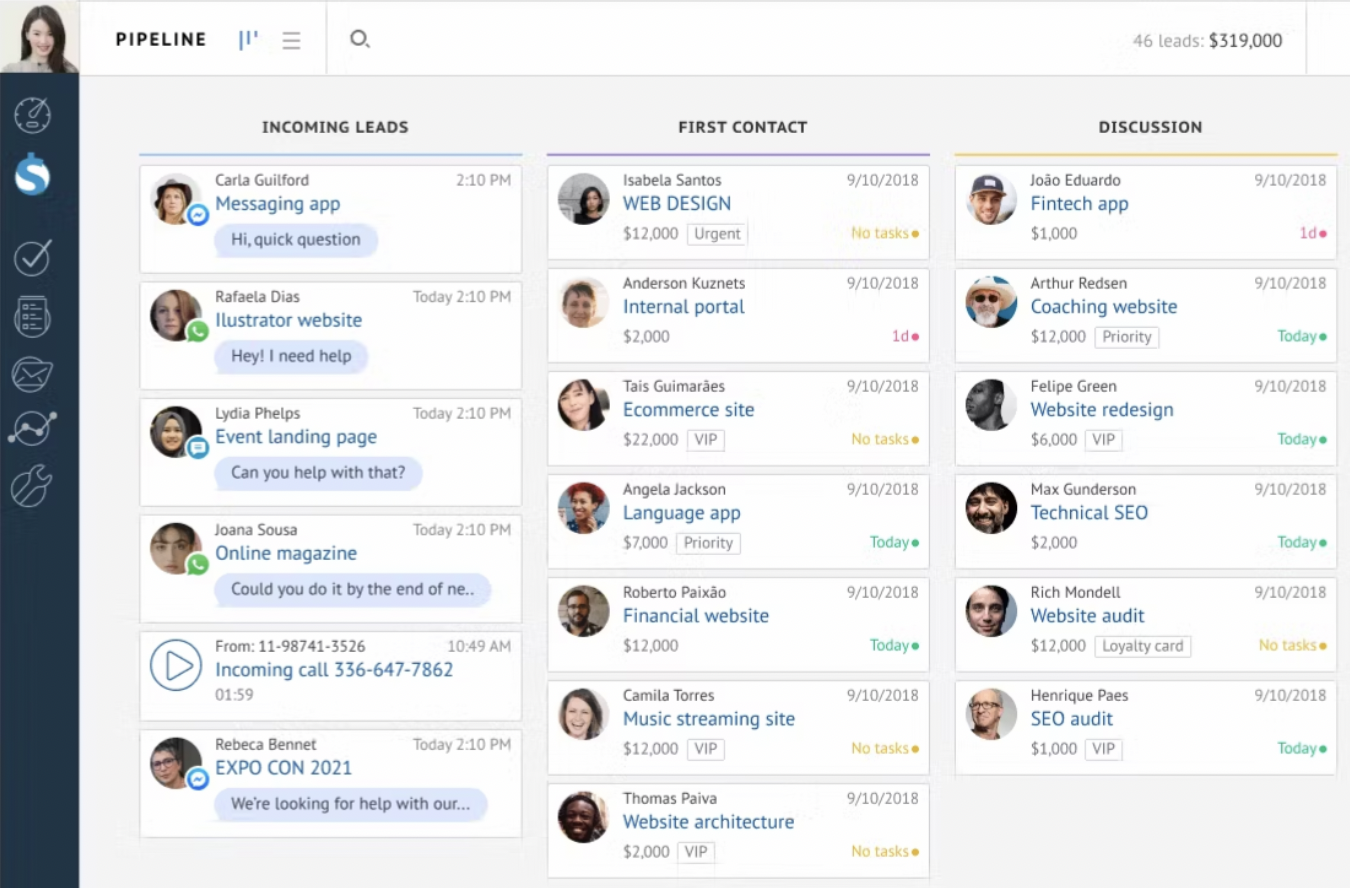This screenshot has width=1350, height=888.
Task: Open the Lists clipboard icon in sidebar
Action: click(32, 316)
